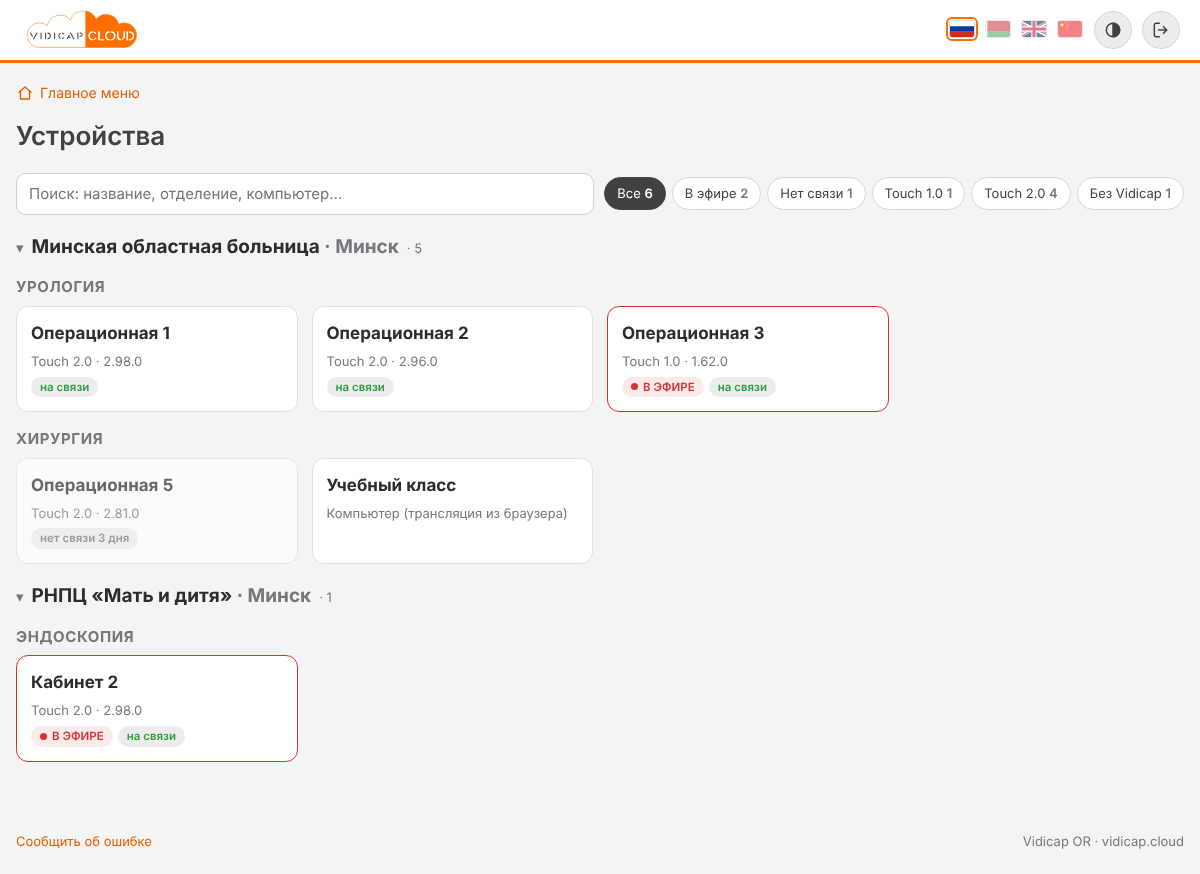This screenshot has width=1200, height=874.
Task: Apply the Touch 2.0 filter chip
Action: click(x=1021, y=194)
